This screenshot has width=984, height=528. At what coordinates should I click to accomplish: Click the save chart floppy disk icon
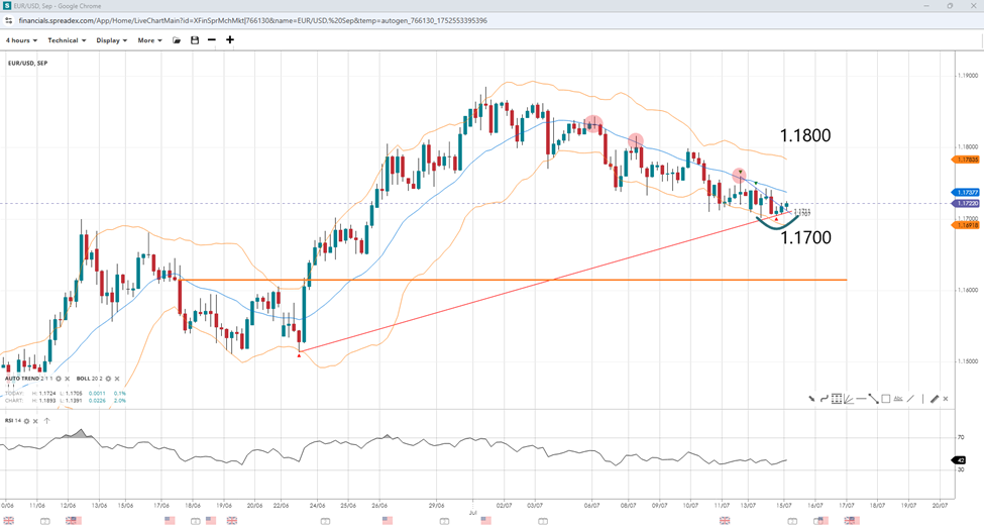click(194, 40)
